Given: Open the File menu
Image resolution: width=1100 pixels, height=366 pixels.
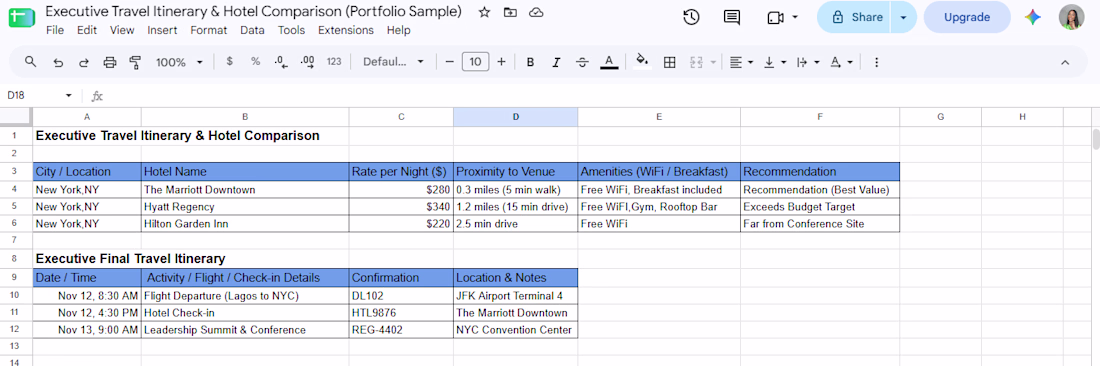Looking at the screenshot, I should click(x=55, y=30).
